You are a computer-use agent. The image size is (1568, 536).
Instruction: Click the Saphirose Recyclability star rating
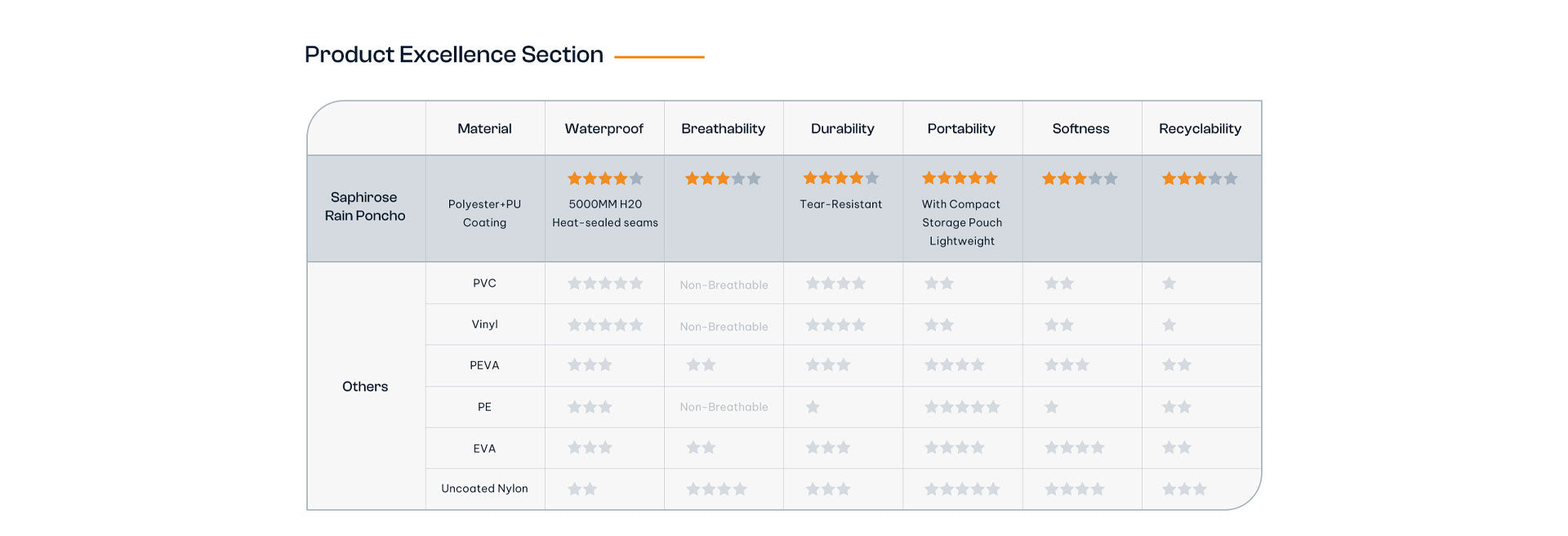(1200, 178)
